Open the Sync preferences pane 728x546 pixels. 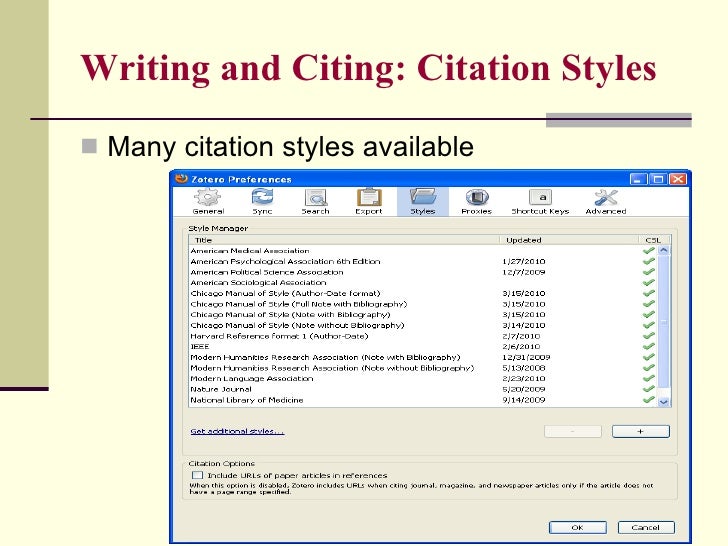(x=262, y=201)
